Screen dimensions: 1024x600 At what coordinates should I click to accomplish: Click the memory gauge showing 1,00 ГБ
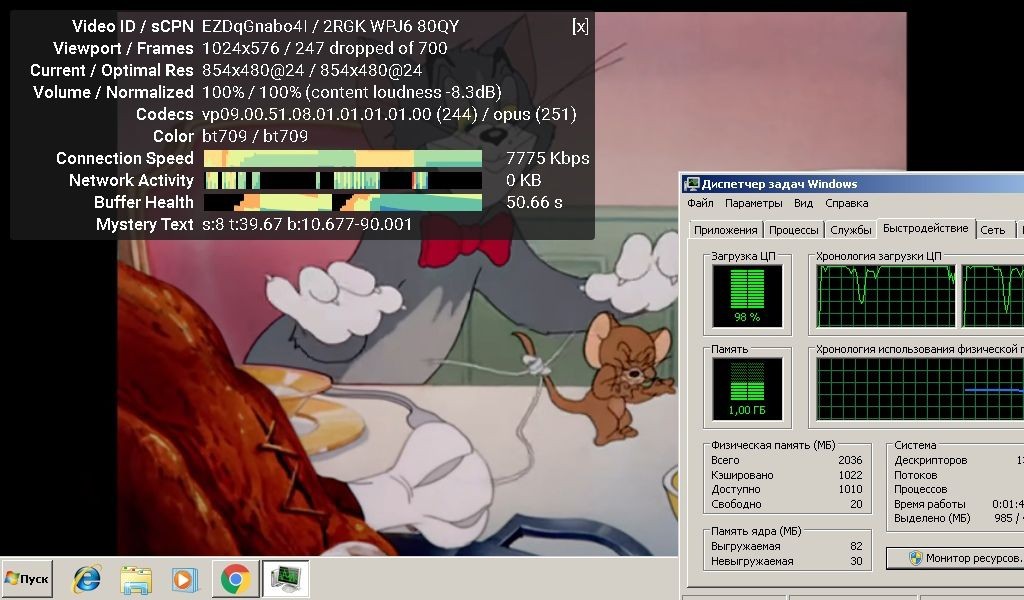tap(747, 389)
